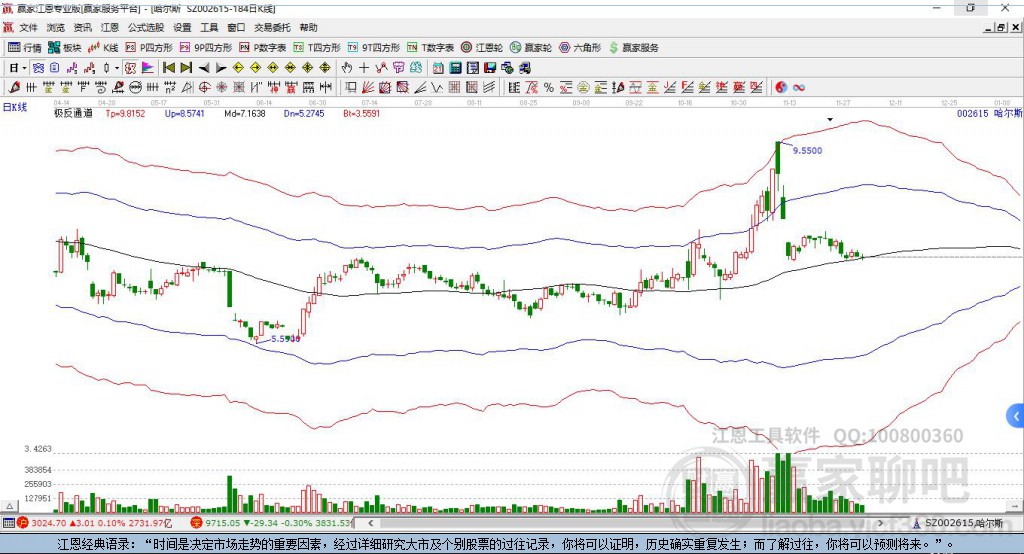Toggle the highlighted blue link chart icon
Image resolution: width=1024 pixels, height=554 pixels.
point(38,68)
